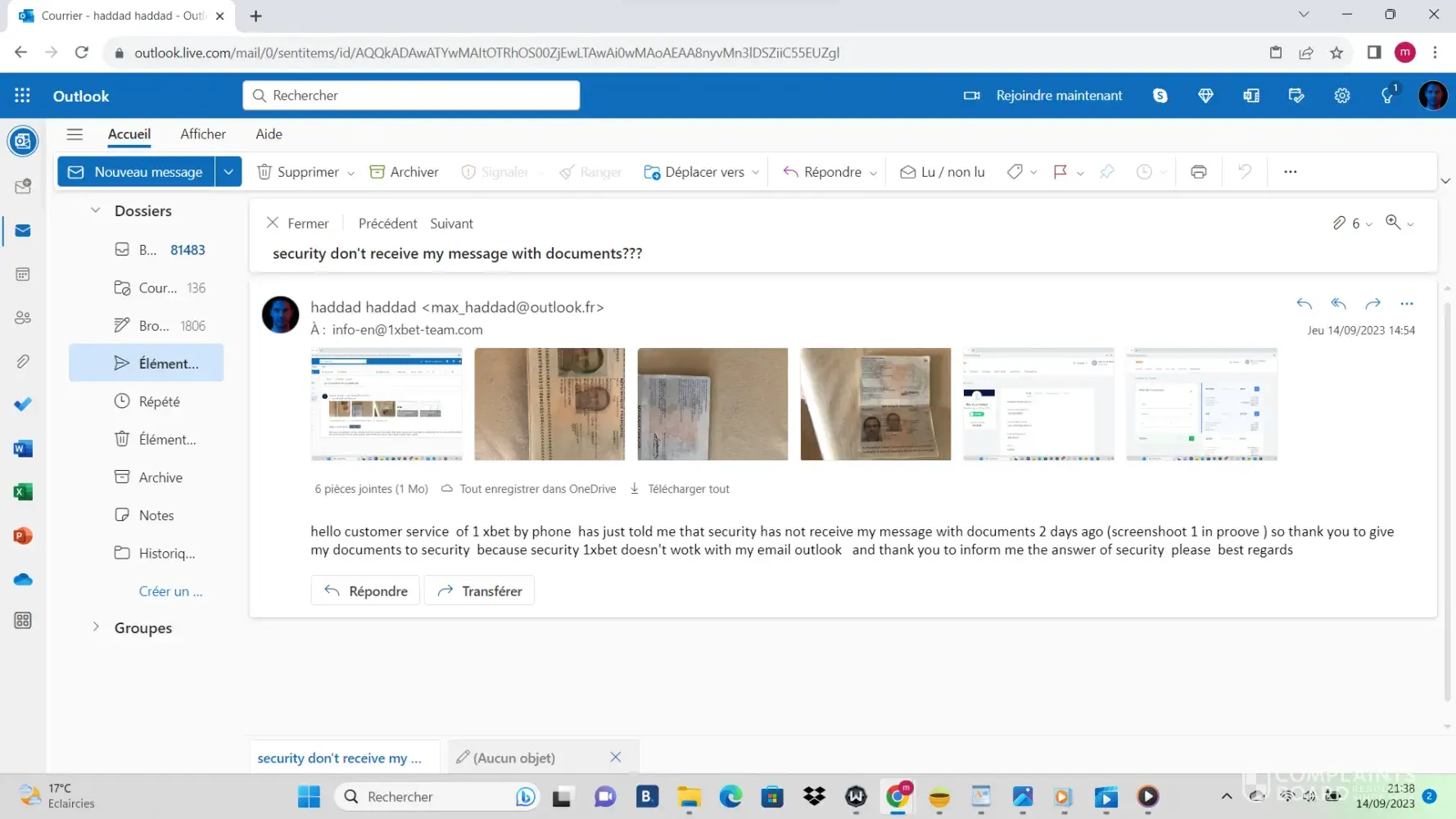Click the Skype icon in header
The width and height of the screenshot is (1456, 819).
coord(1160,96)
